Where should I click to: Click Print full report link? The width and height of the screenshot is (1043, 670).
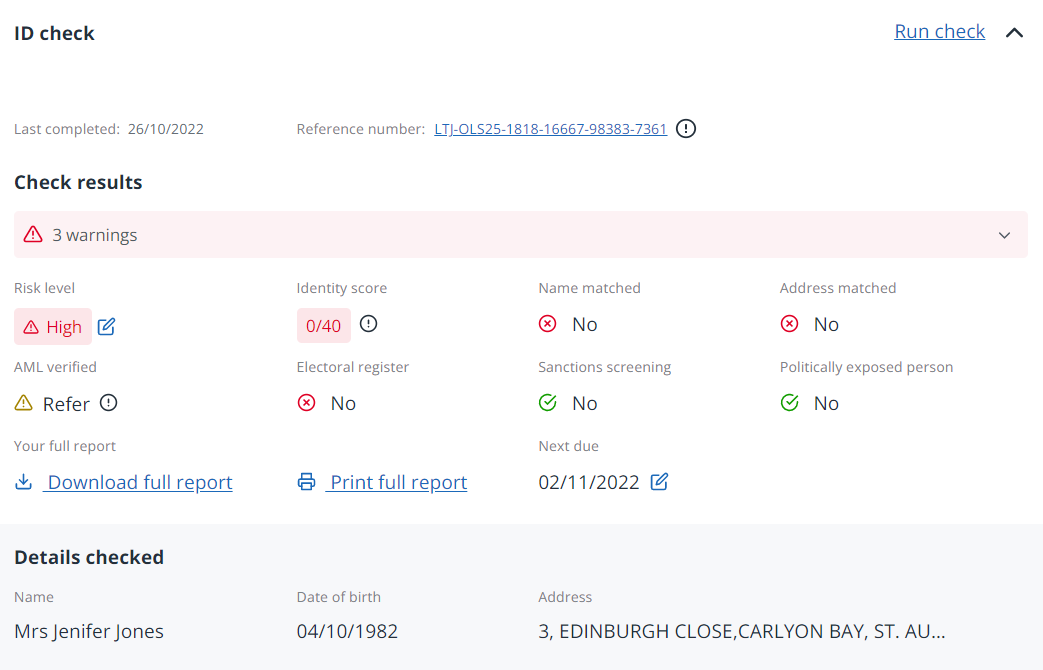pyautogui.click(x=398, y=482)
